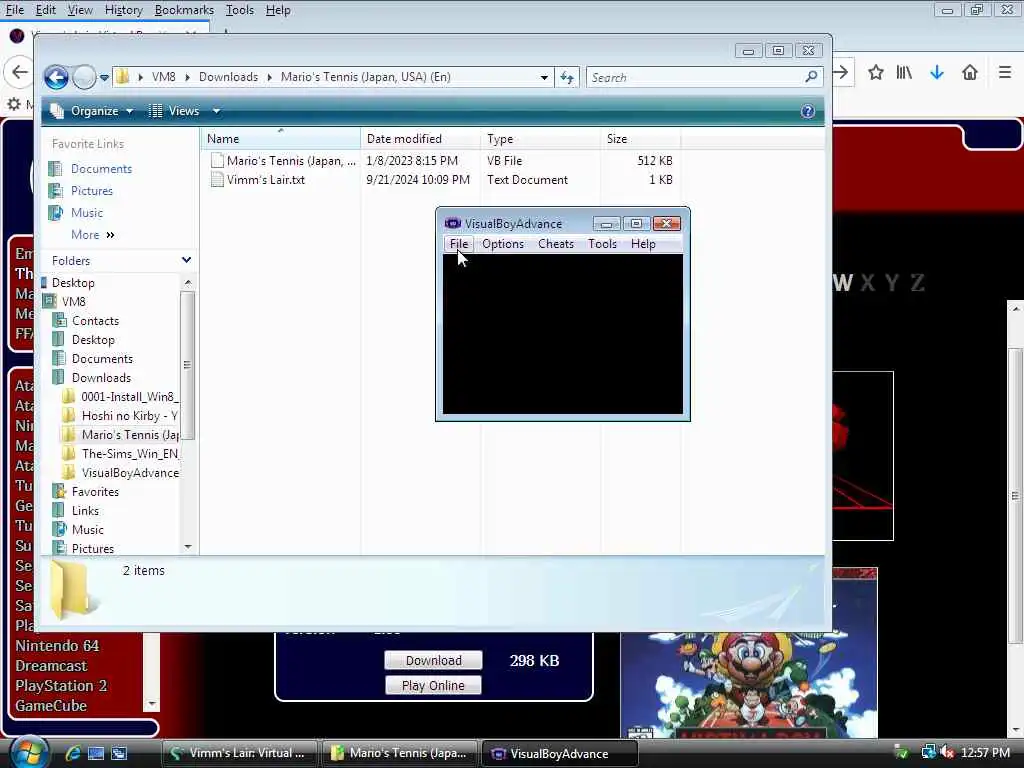1024x768 pixels.
Task: Click the folder tree scroll down arrow
Action: pos(188,547)
